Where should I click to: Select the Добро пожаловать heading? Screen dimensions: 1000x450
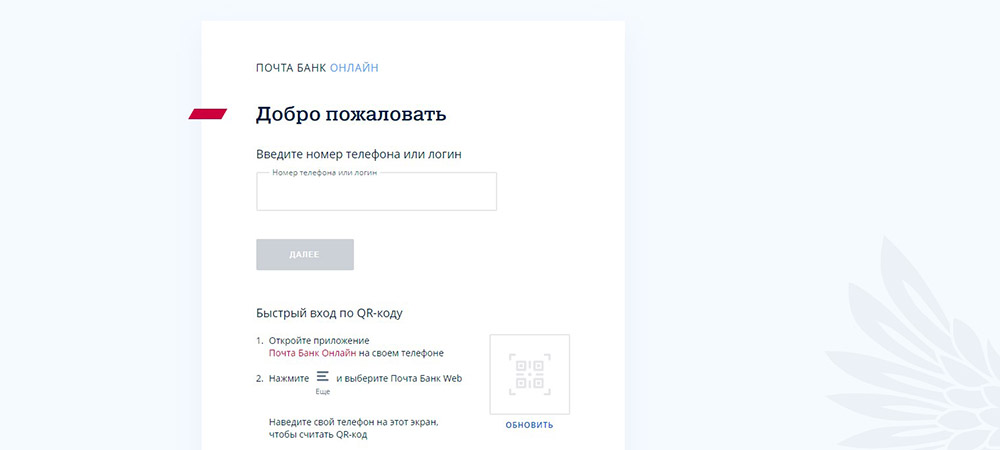[351, 115]
